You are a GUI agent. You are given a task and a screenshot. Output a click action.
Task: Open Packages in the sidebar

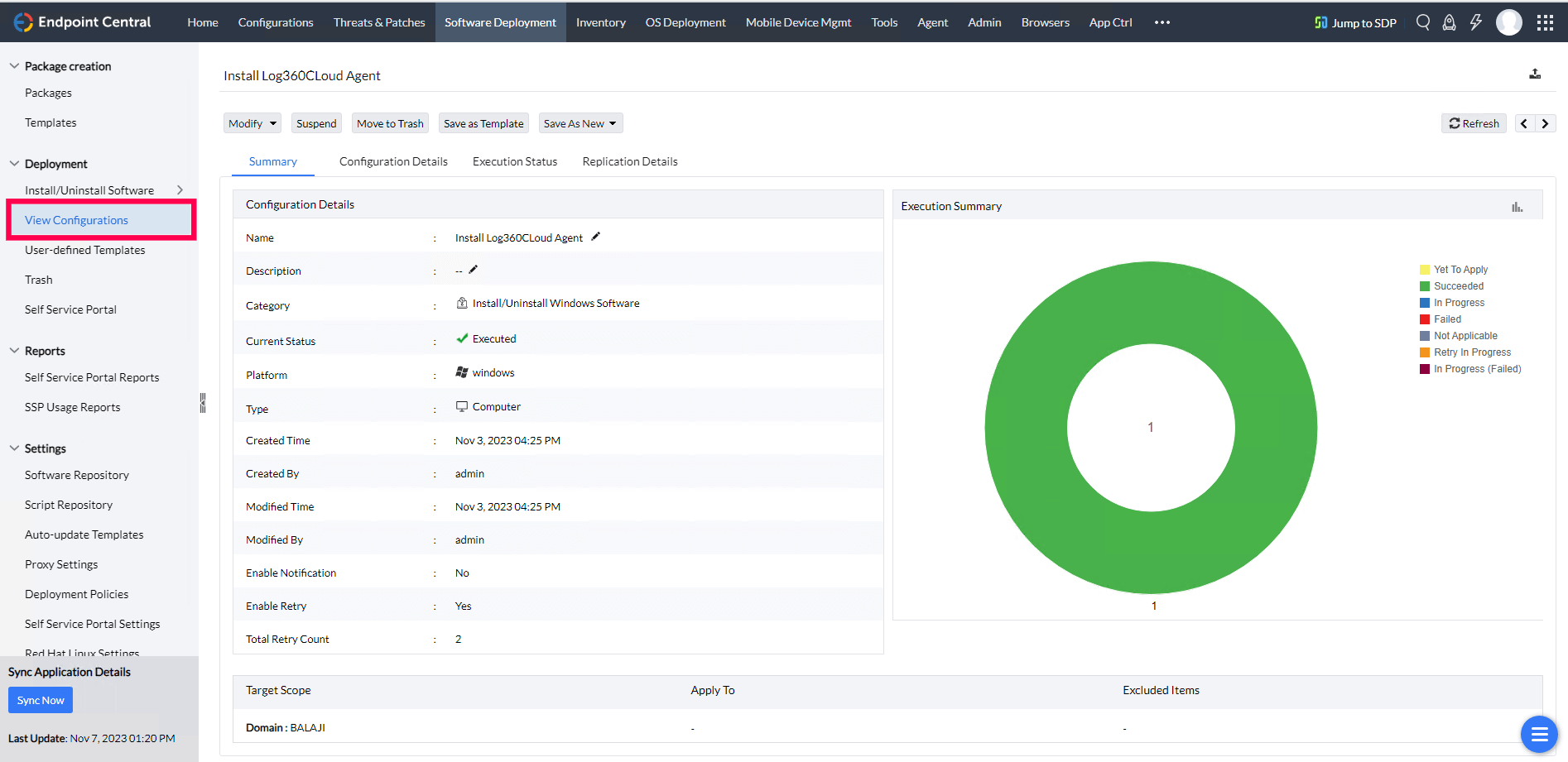[48, 93]
